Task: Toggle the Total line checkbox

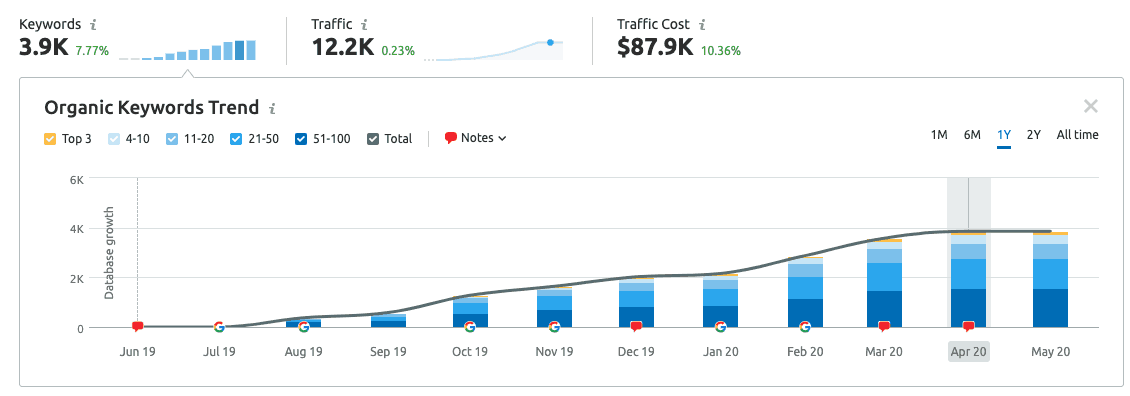Action: (373, 138)
